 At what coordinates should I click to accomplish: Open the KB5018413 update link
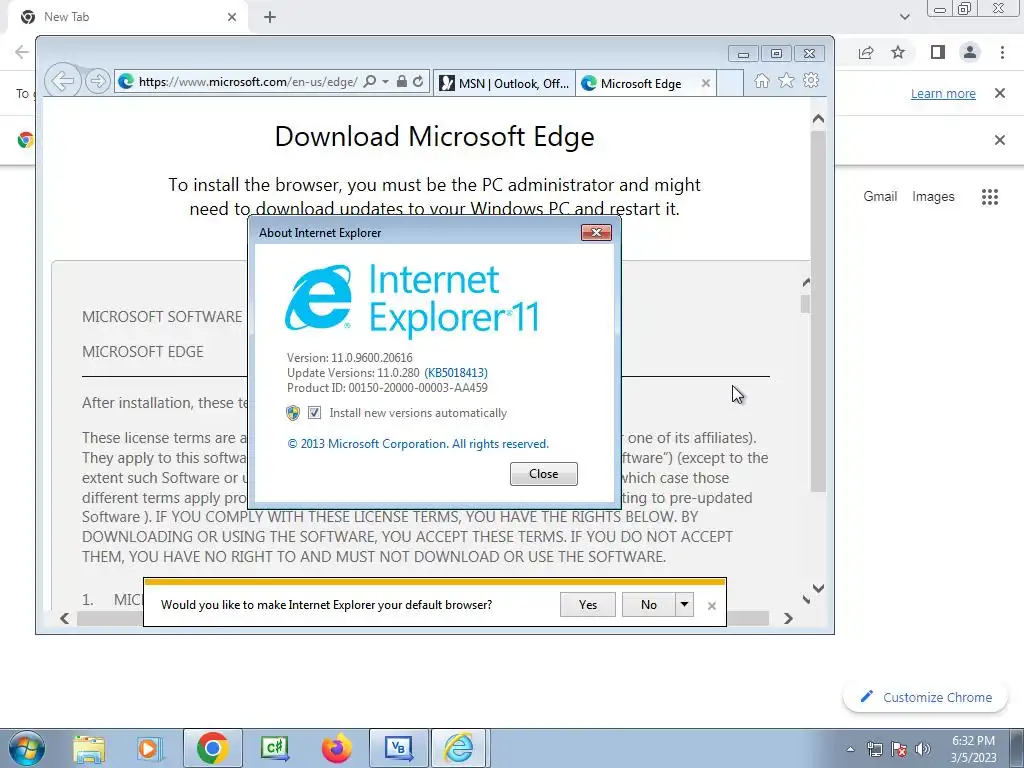(456, 373)
